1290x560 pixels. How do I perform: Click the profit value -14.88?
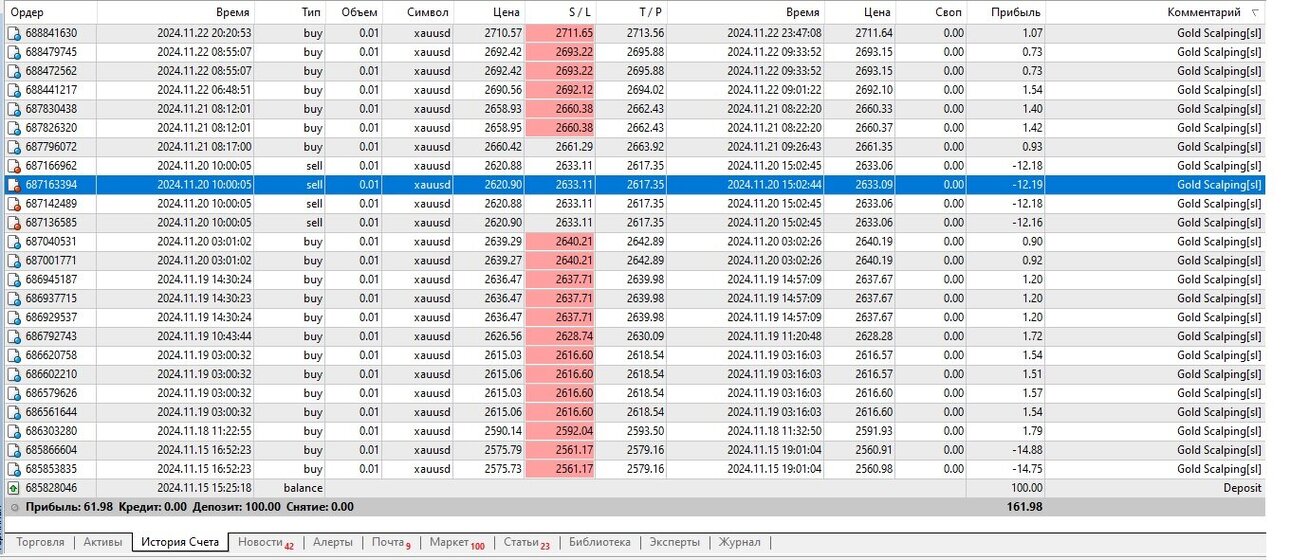coord(1027,451)
